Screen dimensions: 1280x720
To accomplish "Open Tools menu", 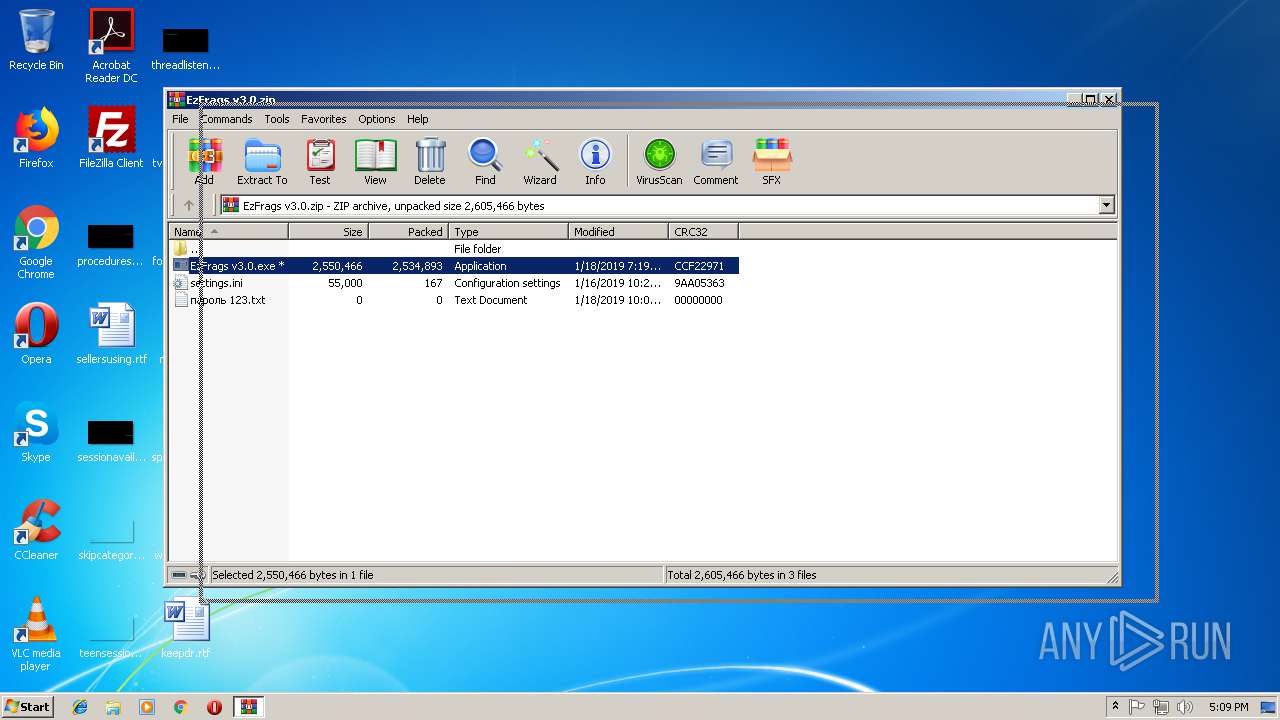I will [x=277, y=119].
